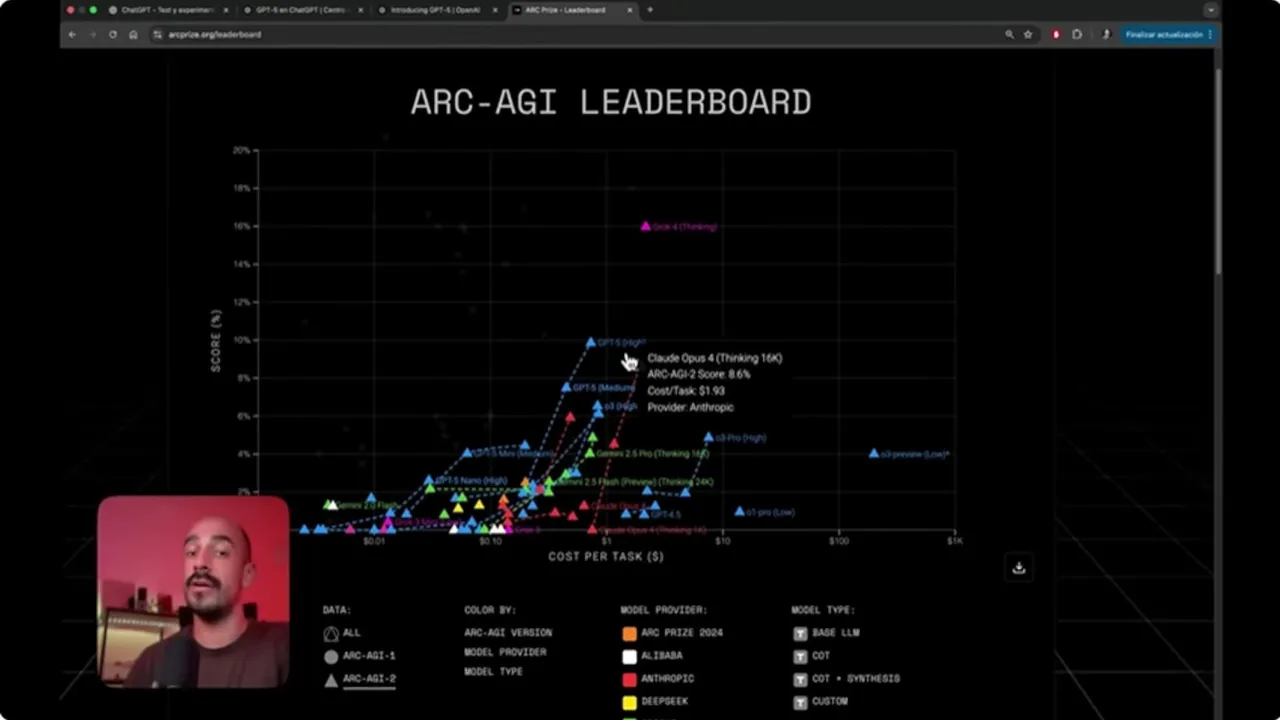Bookmark this page with star icon

tap(1028, 34)
